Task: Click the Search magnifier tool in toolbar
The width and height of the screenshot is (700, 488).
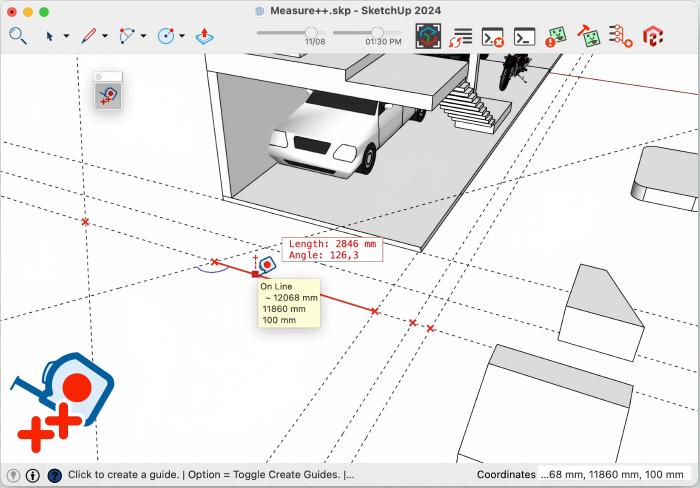Action: 18,36
